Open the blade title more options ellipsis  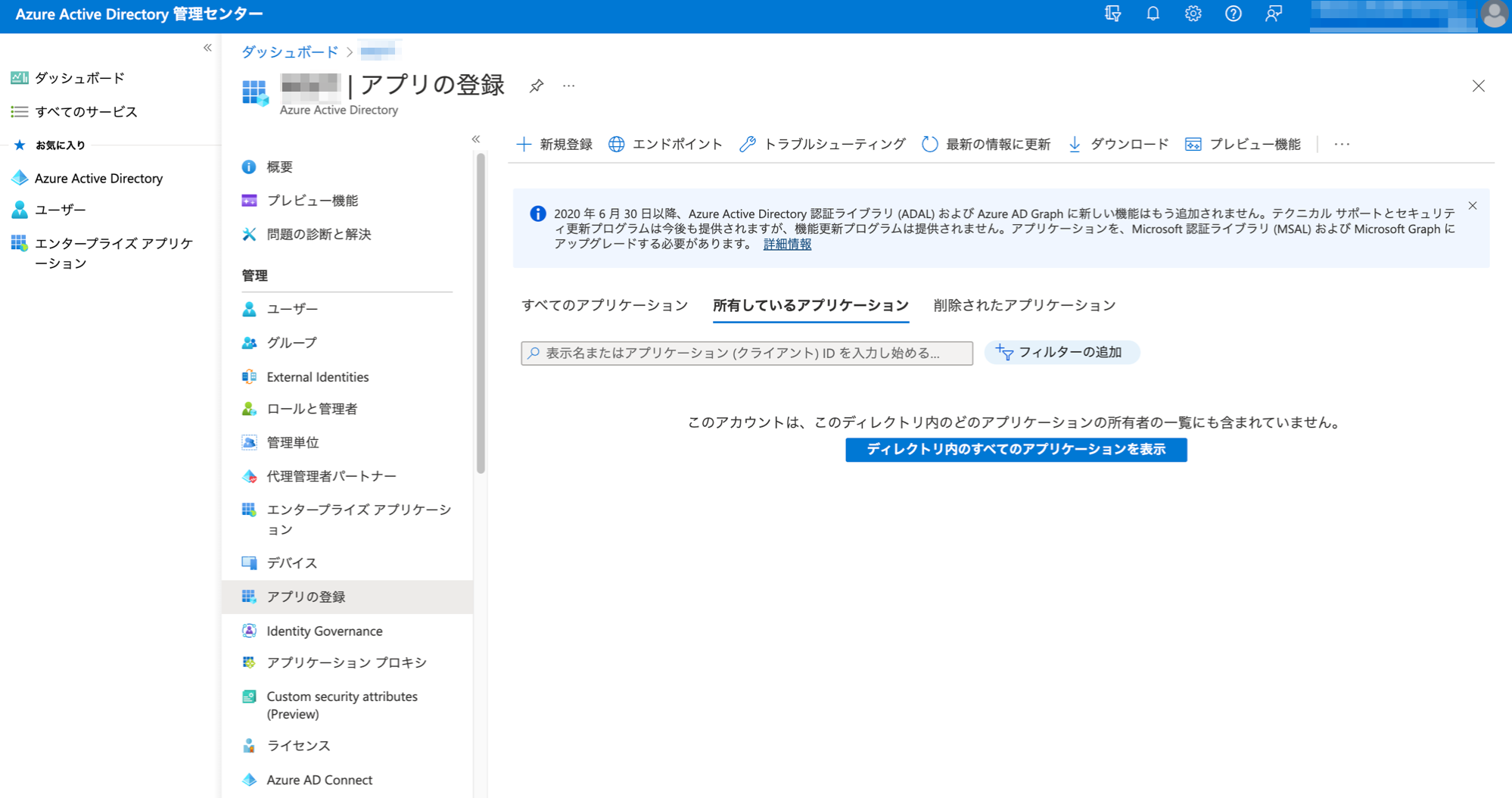click(x=569, y=86)
